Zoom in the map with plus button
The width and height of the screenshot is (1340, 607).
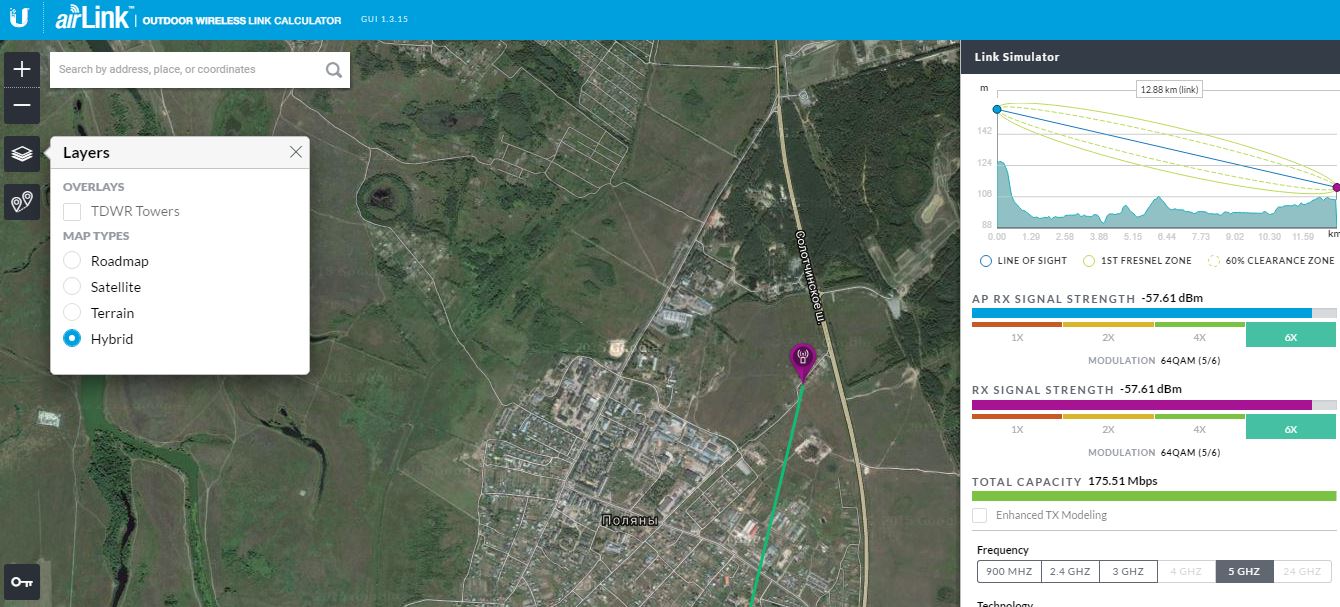point(22,70)
